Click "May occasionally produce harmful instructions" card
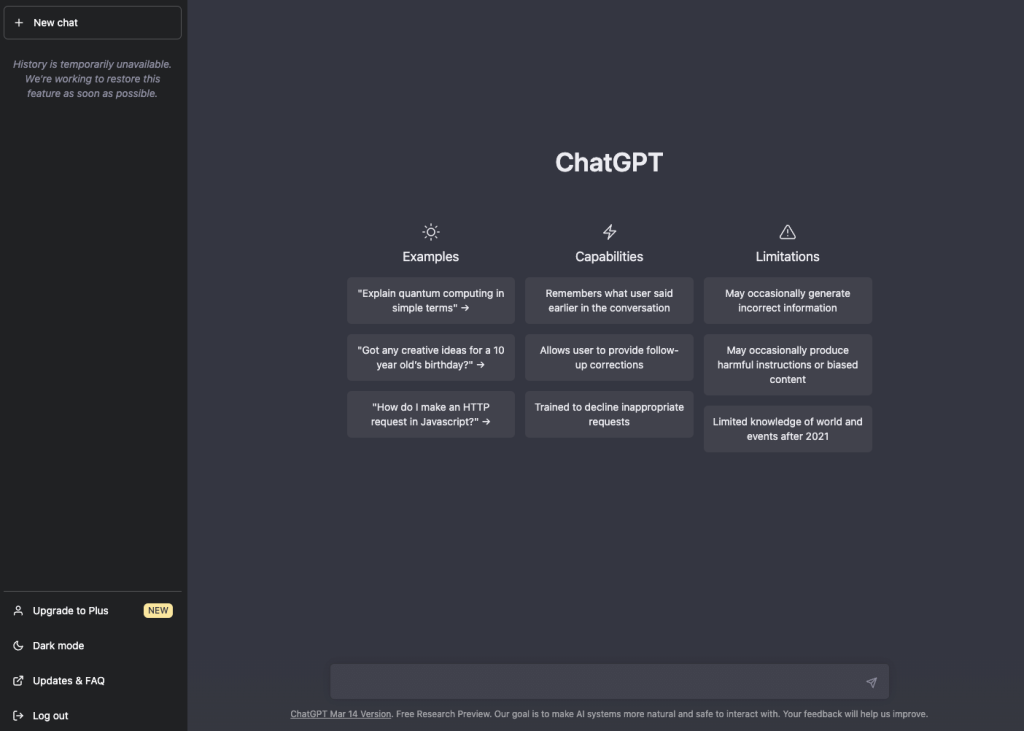Viewport: 1024px width, 731px height. coord(788,365)
